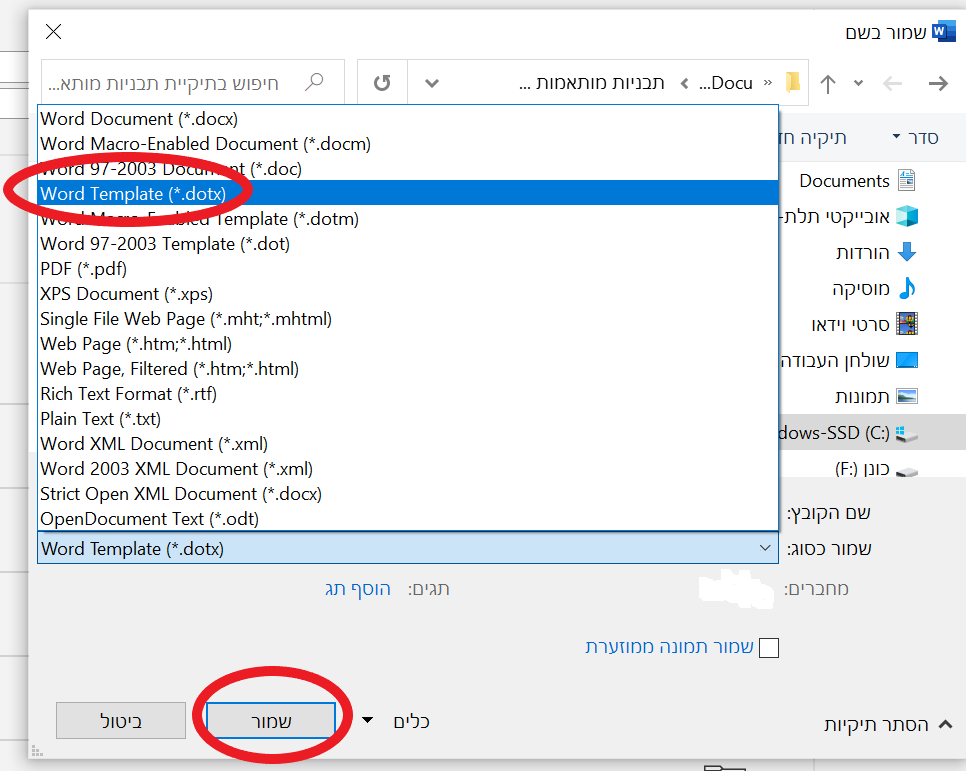
Task: Collapse the save-as-type combo box
Action: point(765,548)
